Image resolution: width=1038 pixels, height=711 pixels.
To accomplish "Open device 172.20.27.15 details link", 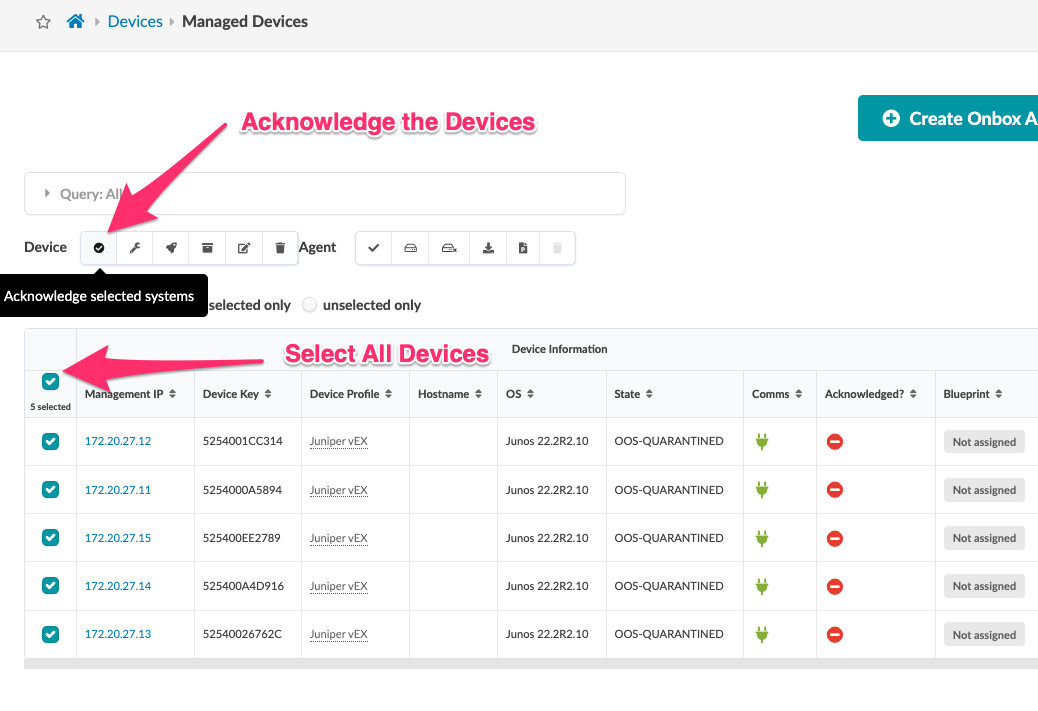I will tap(117, 537).
